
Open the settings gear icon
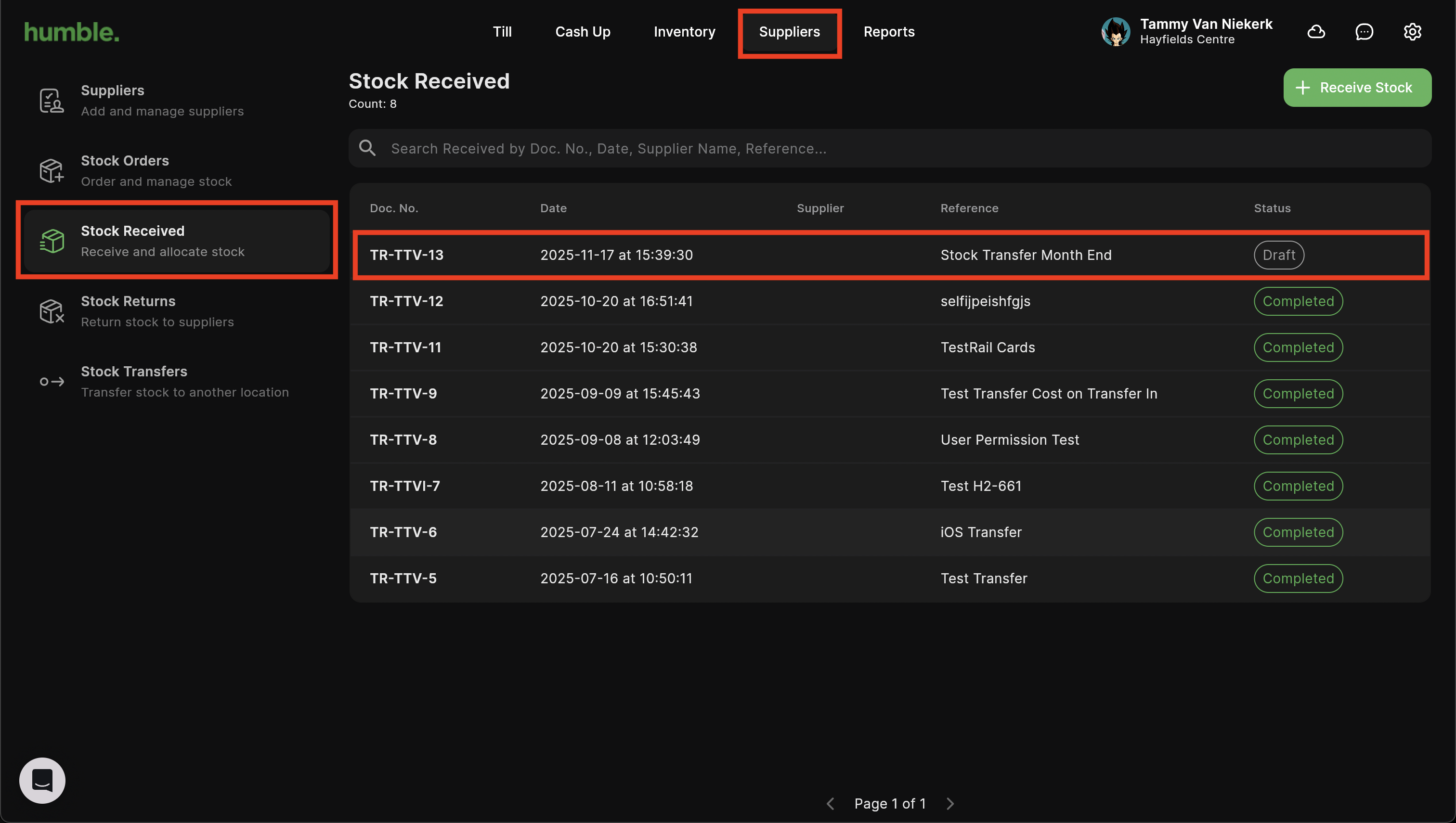(1412, 32)
